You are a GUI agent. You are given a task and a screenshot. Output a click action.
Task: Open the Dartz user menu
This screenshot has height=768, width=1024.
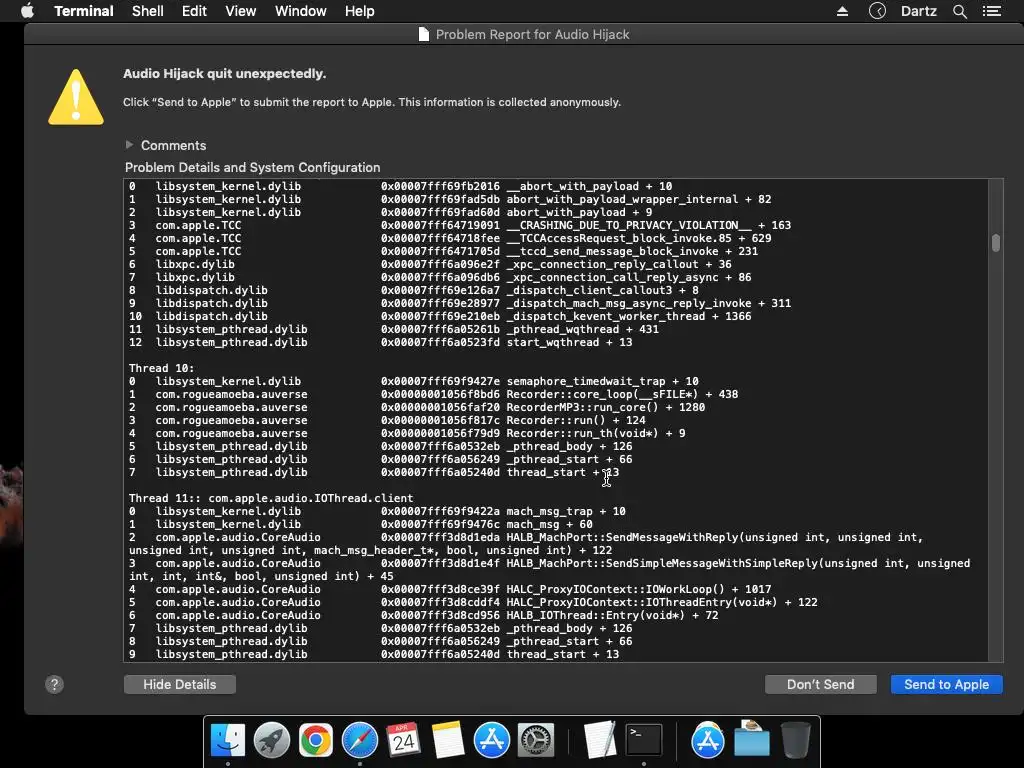click(918, 11)
